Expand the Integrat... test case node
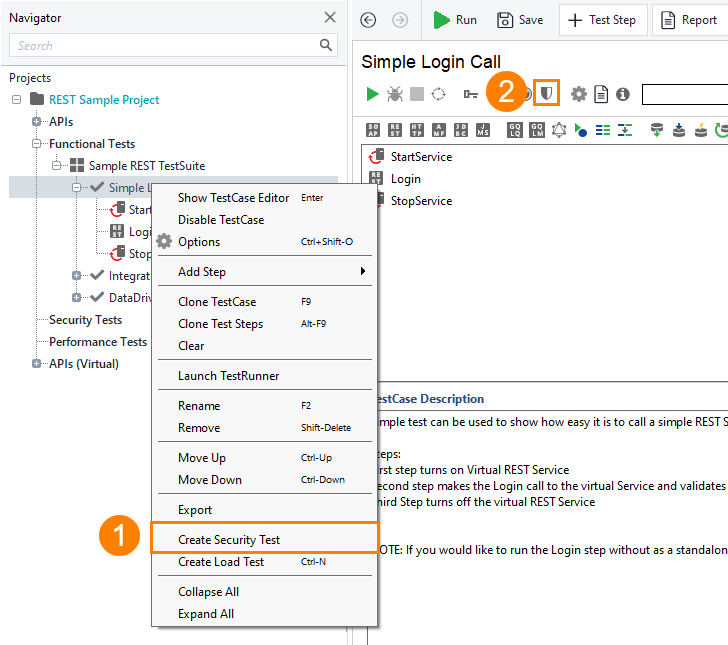 point(77,275)
